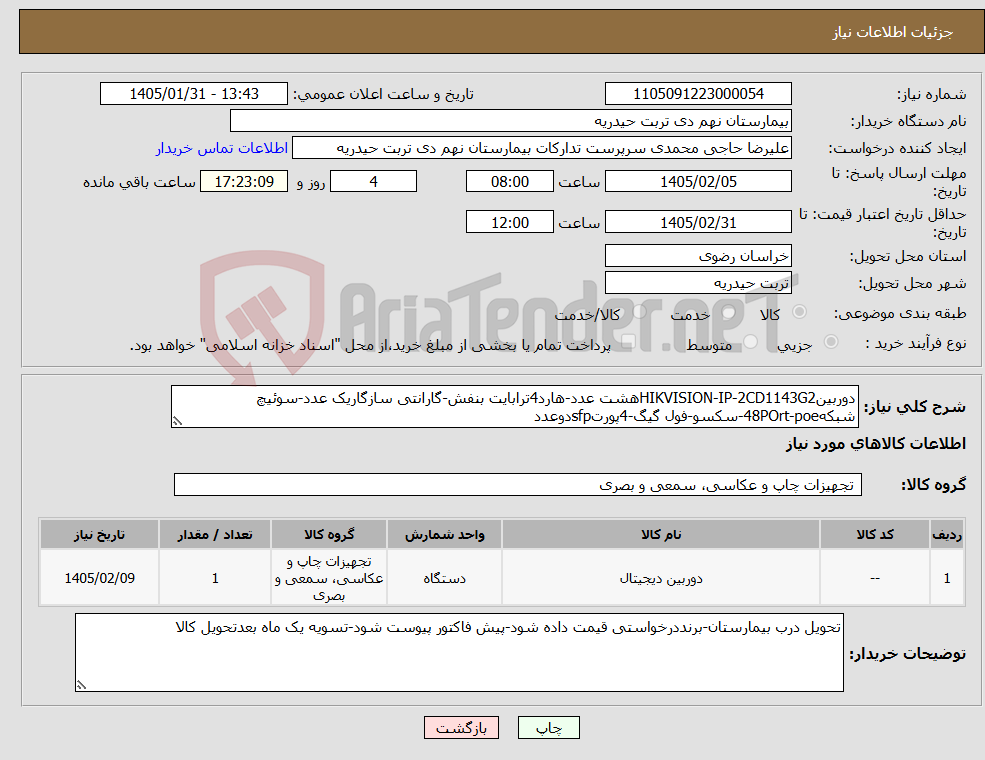Select the جزیی purchase type radio
Viewport: 985px width, 760px height.
pyautogui.click(x=830, y=341)
